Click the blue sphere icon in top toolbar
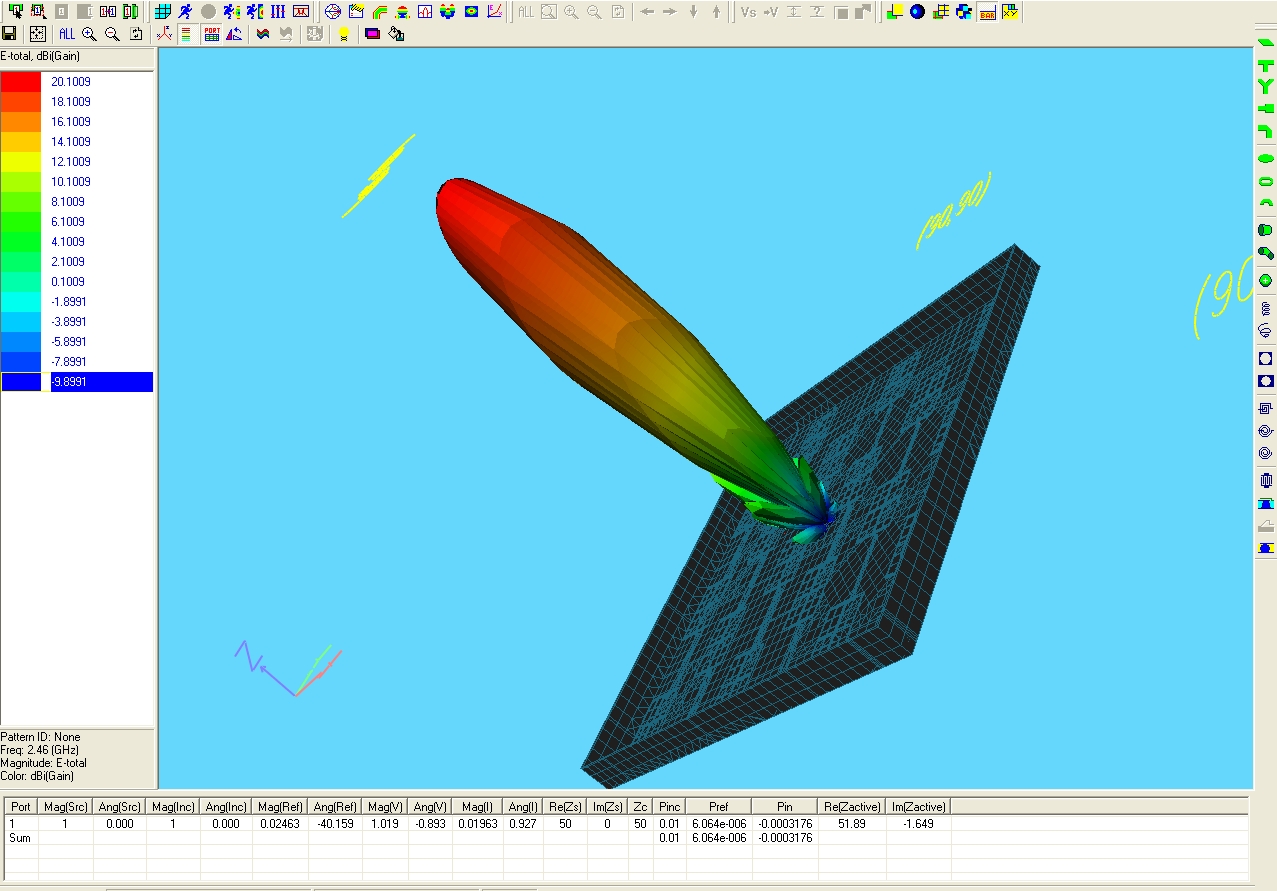 point(917,11)
